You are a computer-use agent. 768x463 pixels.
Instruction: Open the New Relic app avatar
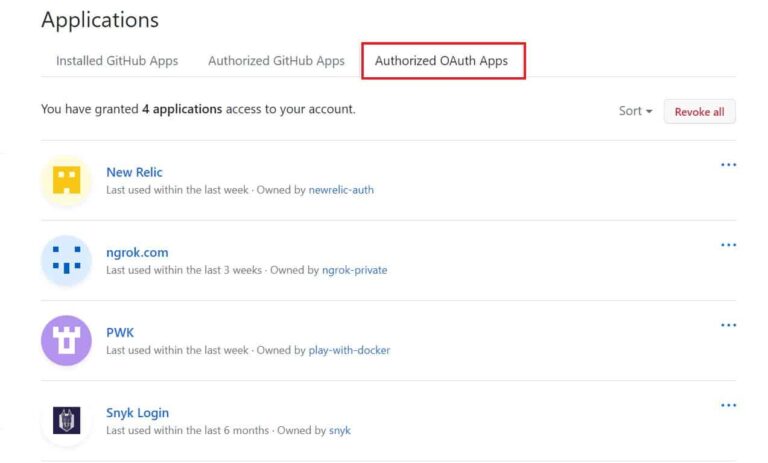(66, 180)
